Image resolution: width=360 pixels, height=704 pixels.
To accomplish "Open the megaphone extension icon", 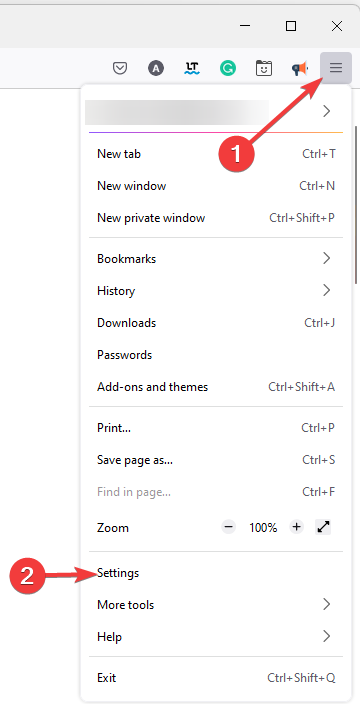I will [x=300, y=68].
